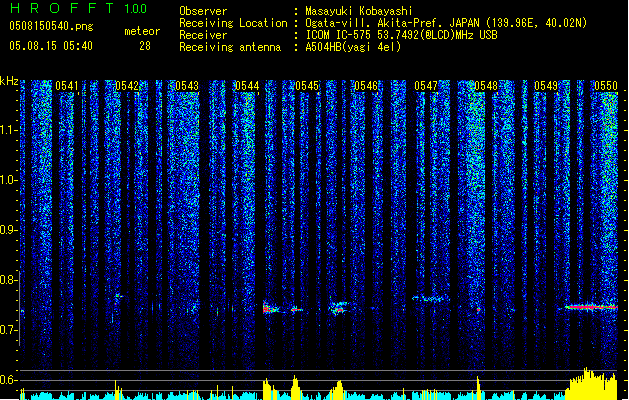The image size is (629, 400).
Task: Click the red meteor echo just after 0544
Action: pos(271,309)
